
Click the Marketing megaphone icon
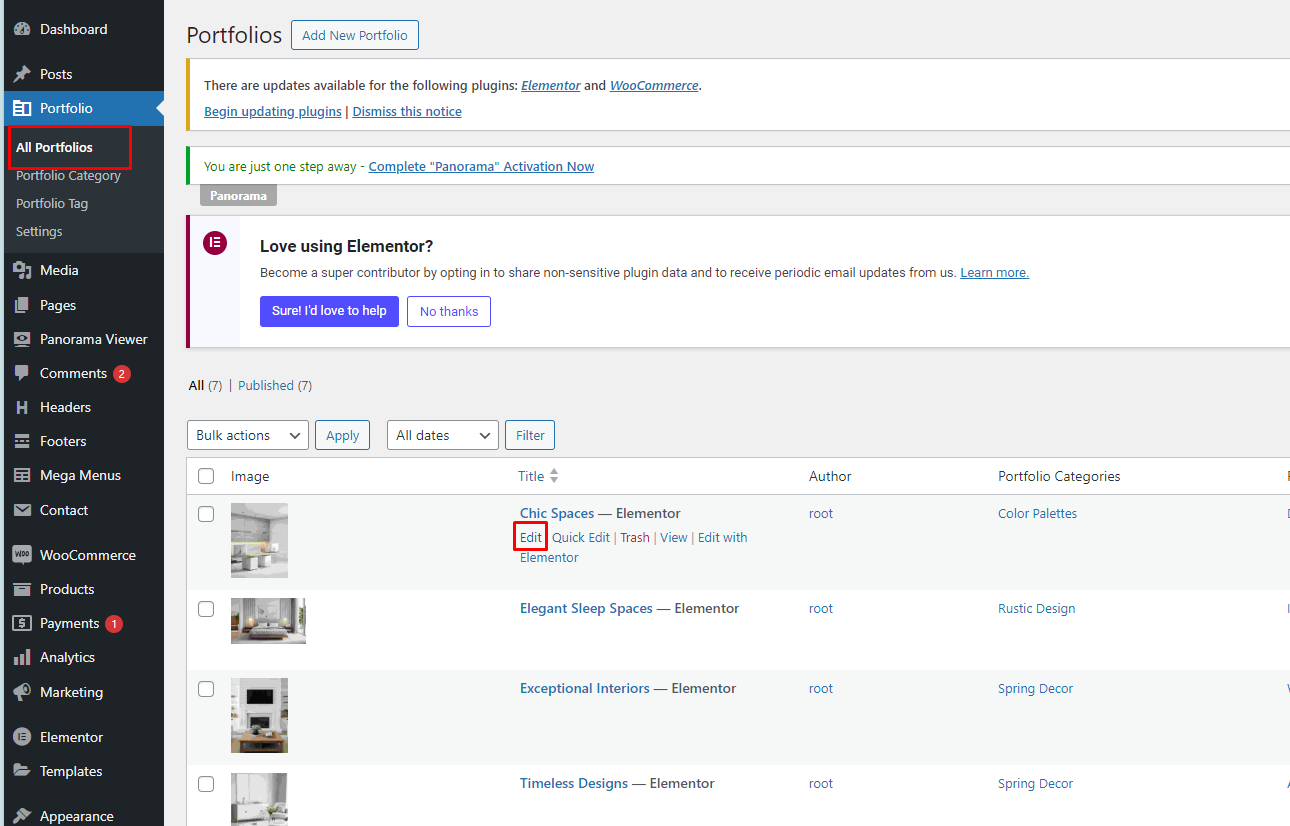pos(22,692)
